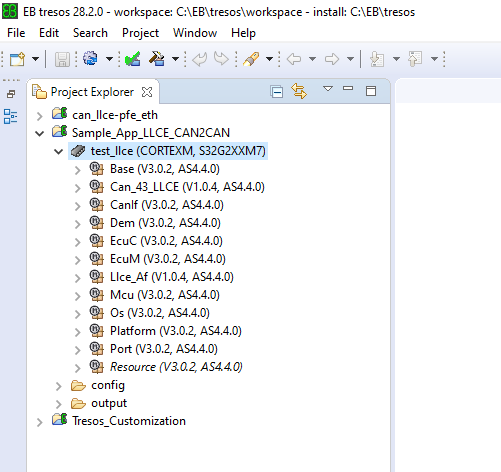Minimize the Project Explorer panel
The height and width of the screenshot is (472, 501).
348,88
